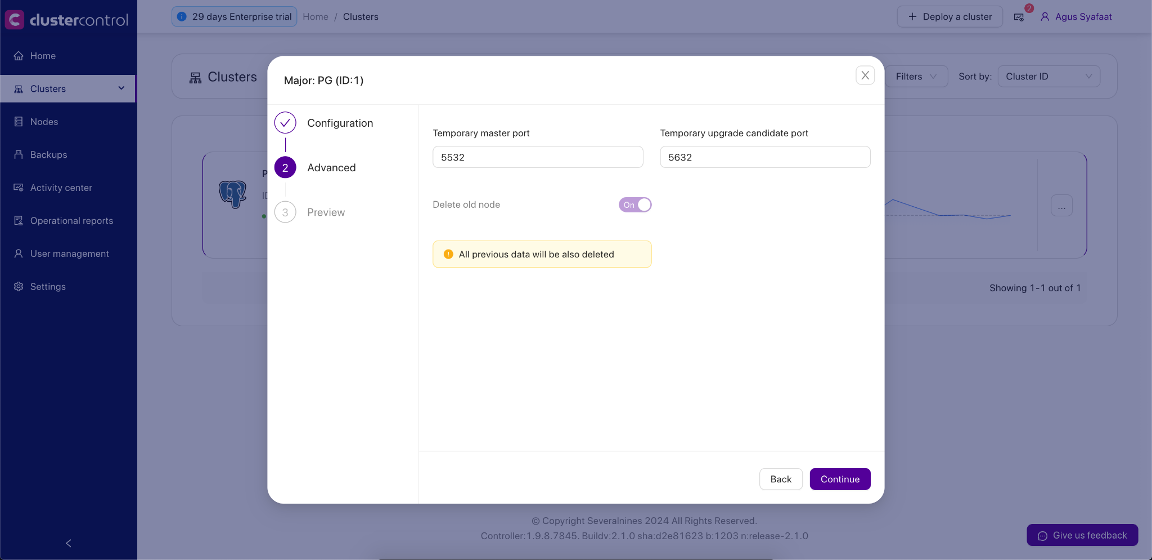The image size is (1152, 560).
Task: Open the Activity center icon
Action: tap(18, 188)
